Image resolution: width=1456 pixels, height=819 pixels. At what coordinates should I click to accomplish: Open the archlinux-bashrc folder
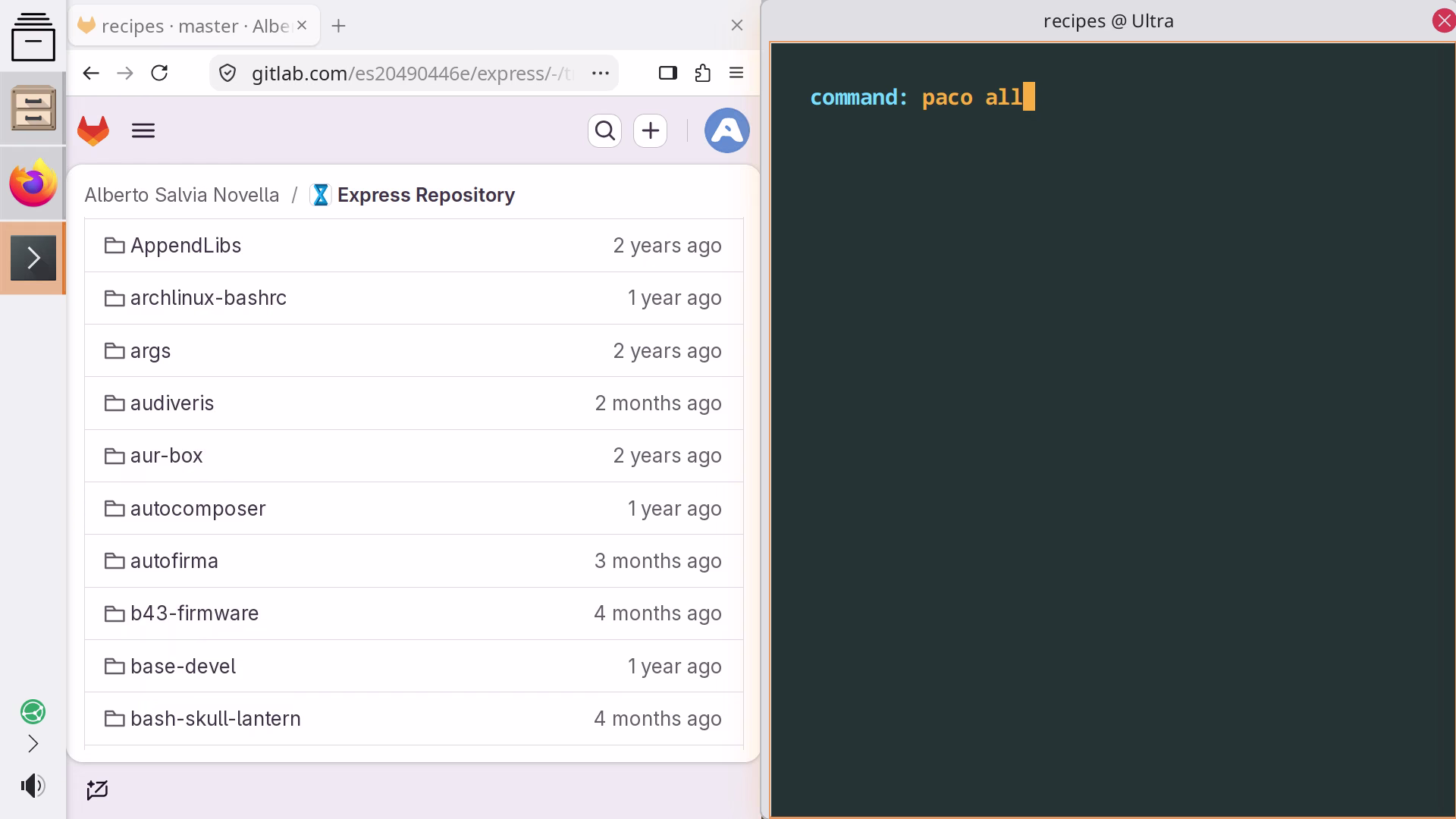(209, 298)
